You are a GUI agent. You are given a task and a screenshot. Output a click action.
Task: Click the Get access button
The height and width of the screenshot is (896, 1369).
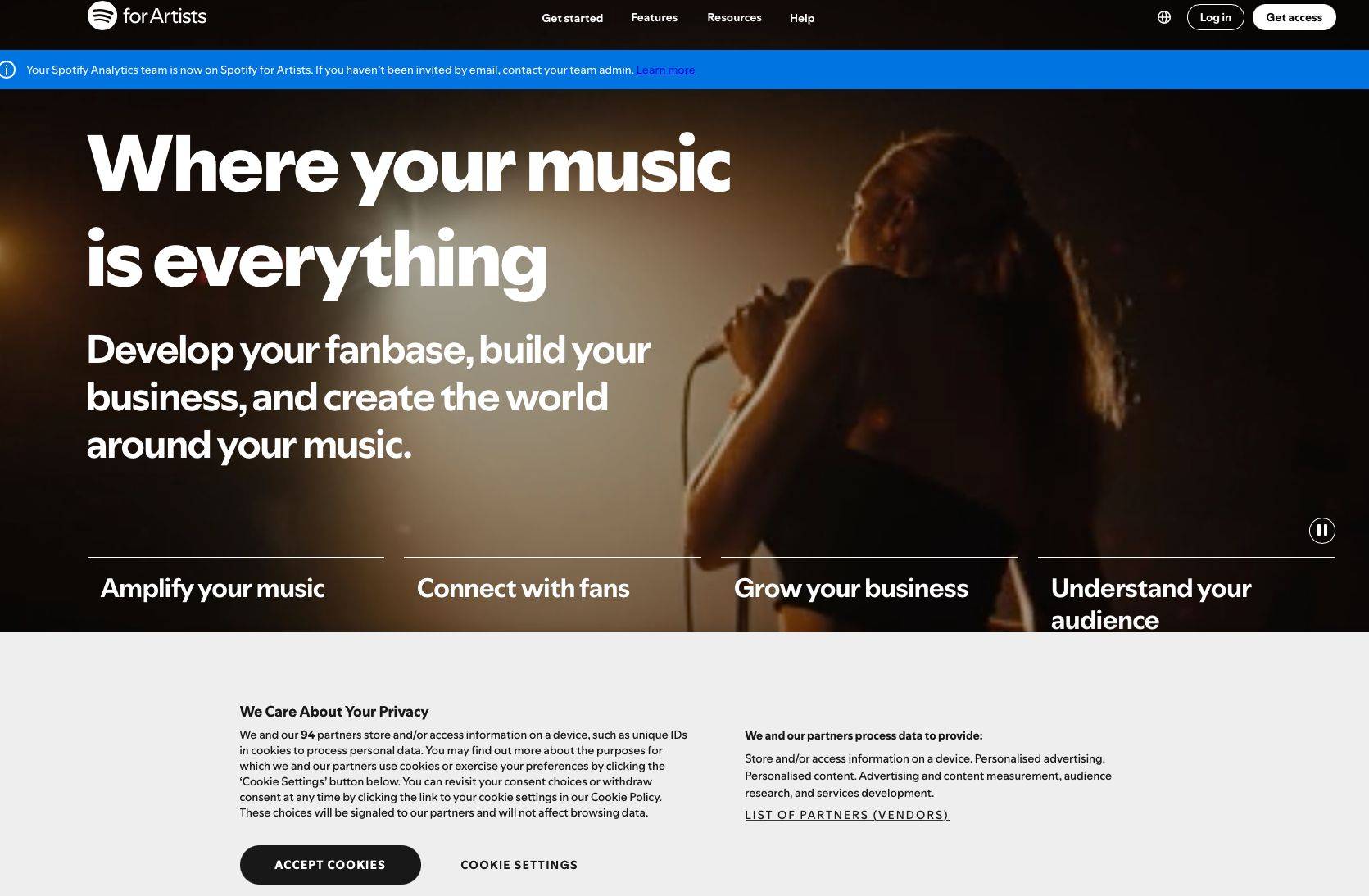click(1294, 17)
